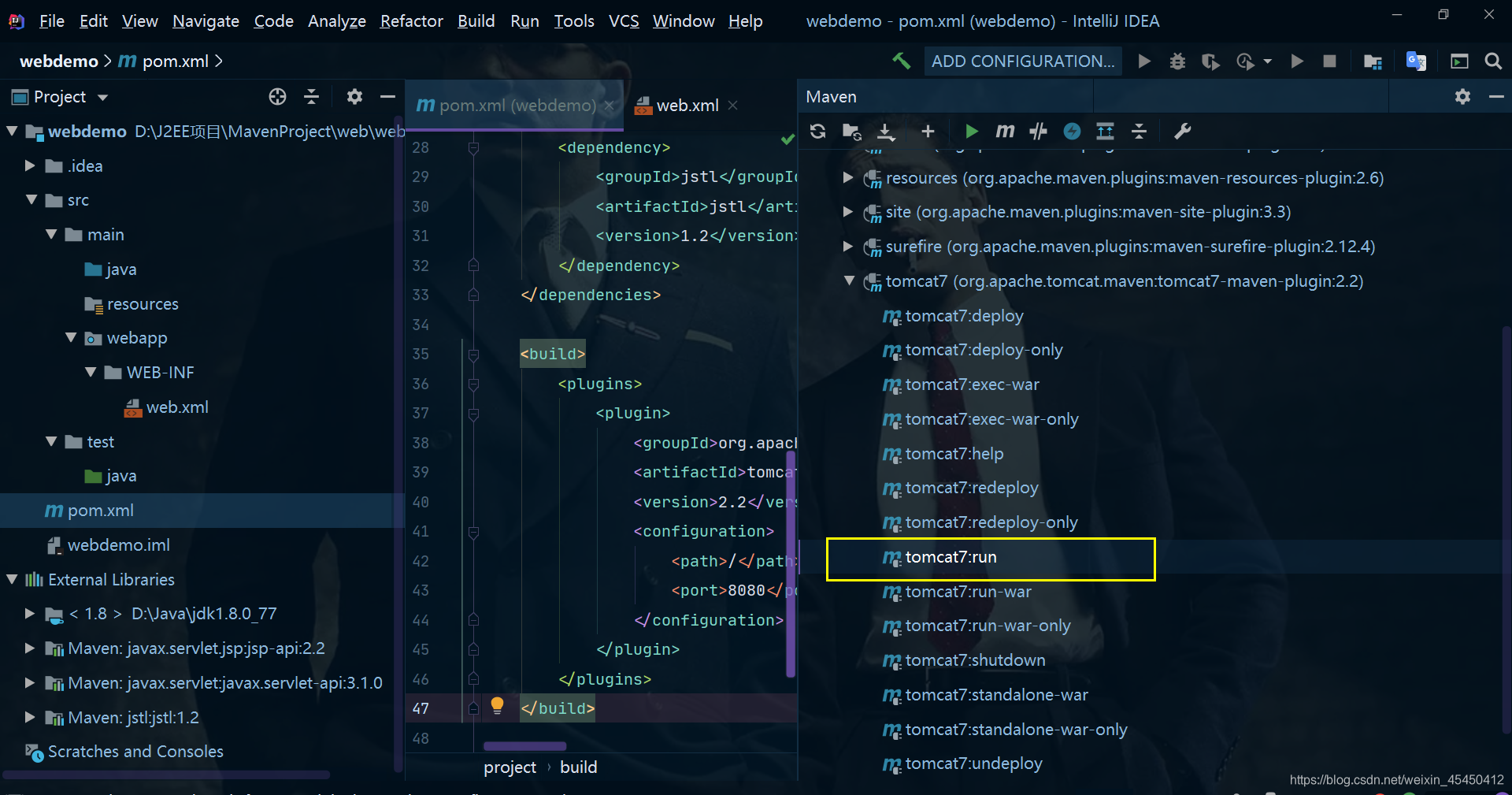
Task: Close the web.xml tab
Action: point(732,105)
